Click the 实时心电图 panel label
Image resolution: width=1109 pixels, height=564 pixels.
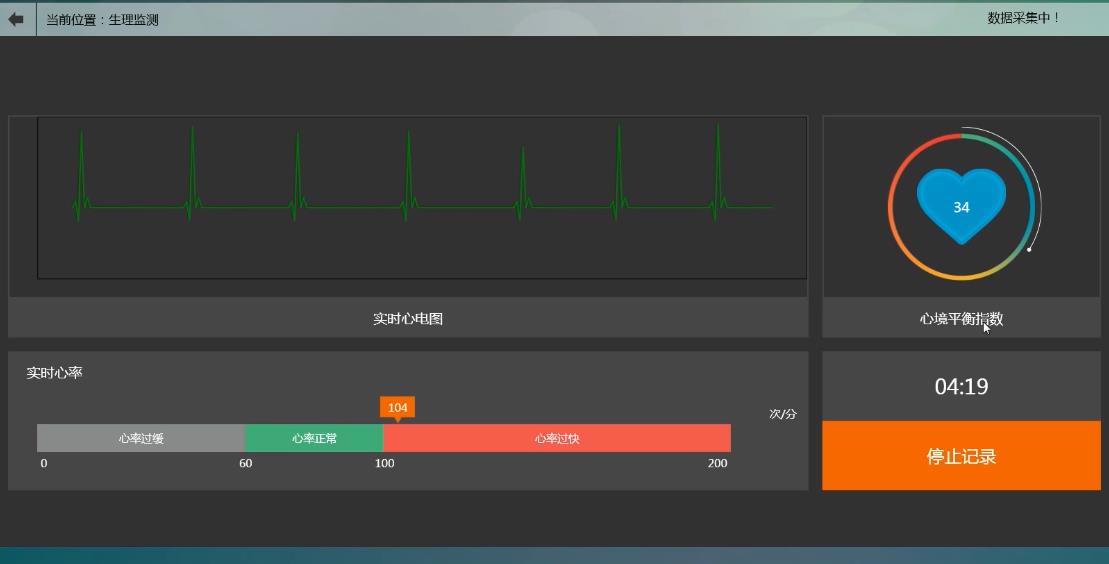click(x=408, y=319)
